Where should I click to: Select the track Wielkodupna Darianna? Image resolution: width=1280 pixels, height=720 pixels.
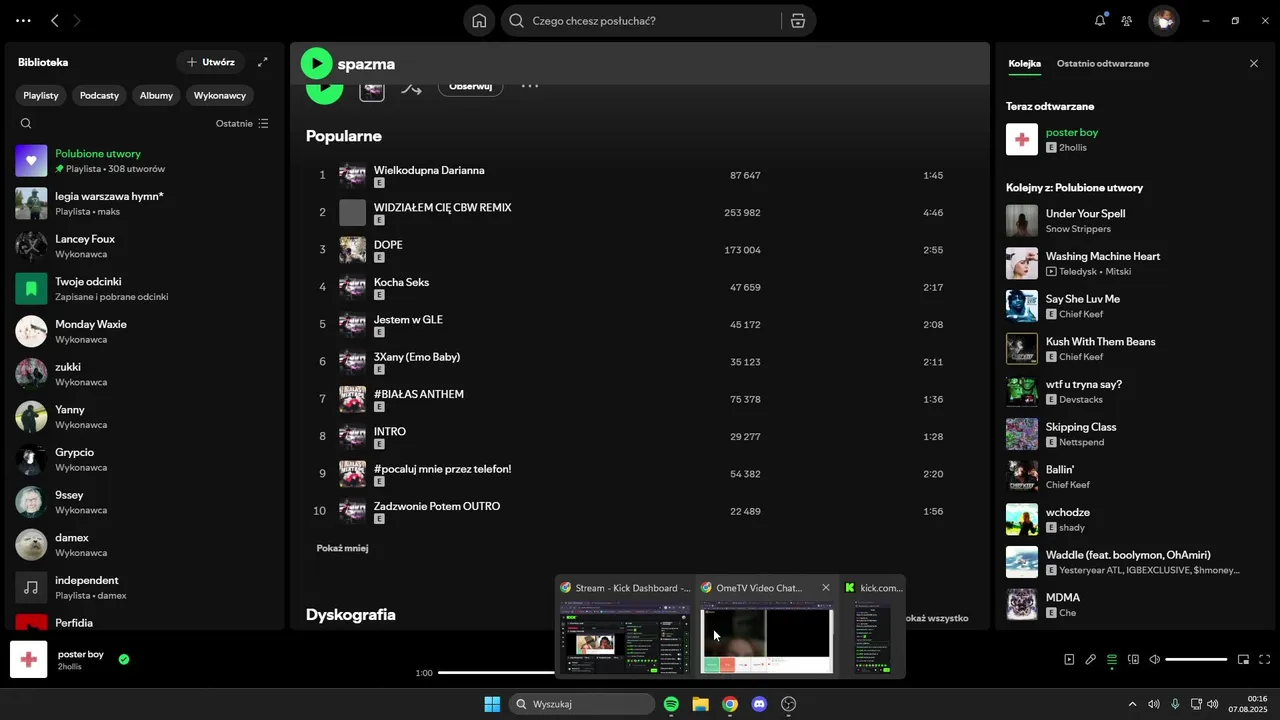[x=429, y=170]
